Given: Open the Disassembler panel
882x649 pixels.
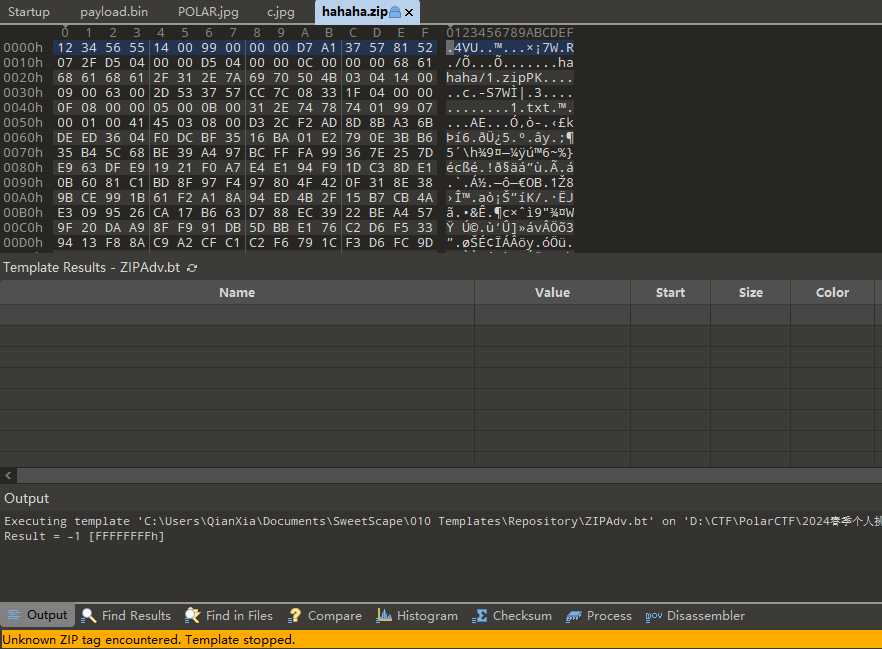Looking at the screenshot, I should point(695,616).
